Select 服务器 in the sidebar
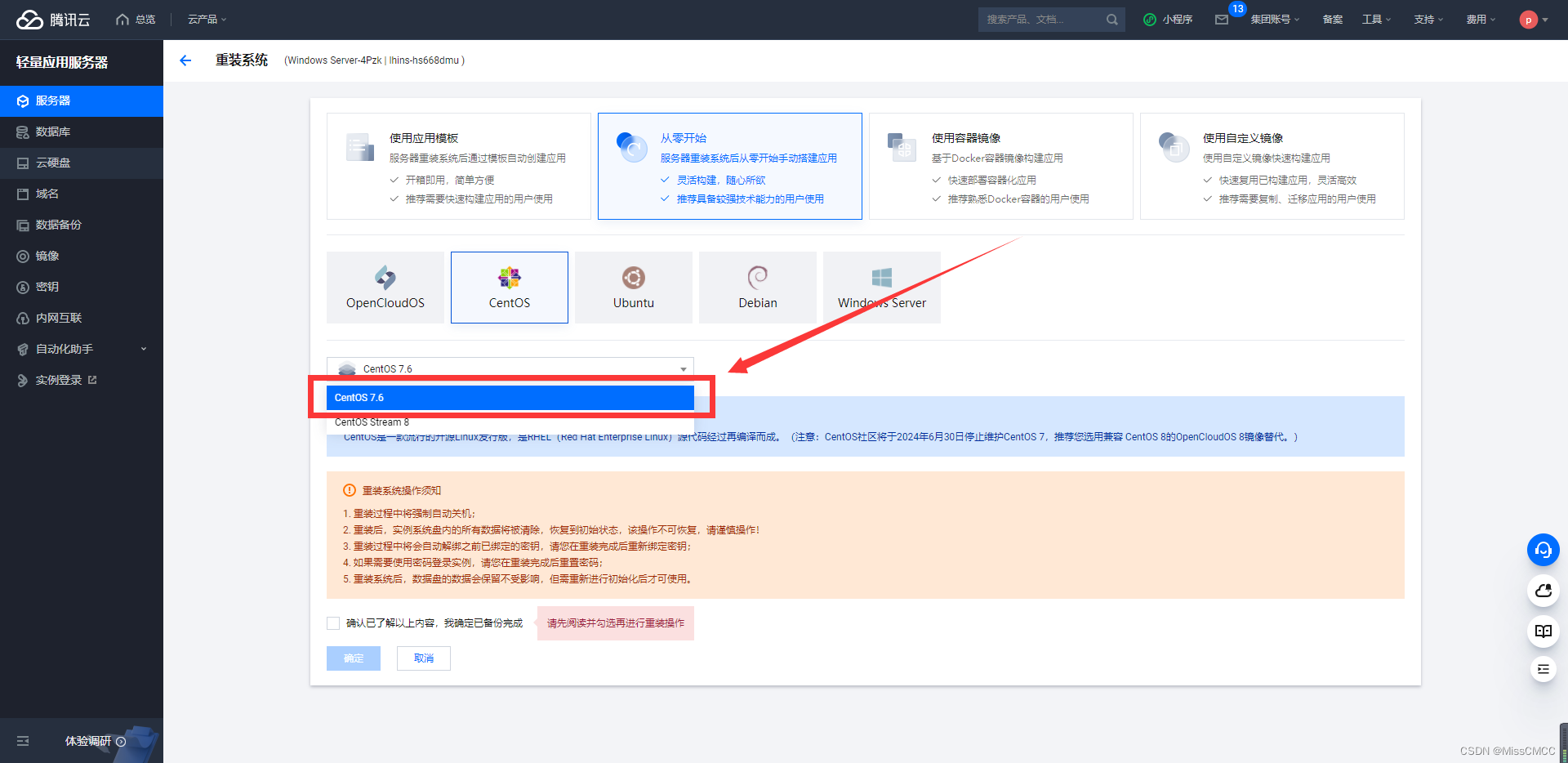Screen dimensions: 1568x763 tap(82, 101)
